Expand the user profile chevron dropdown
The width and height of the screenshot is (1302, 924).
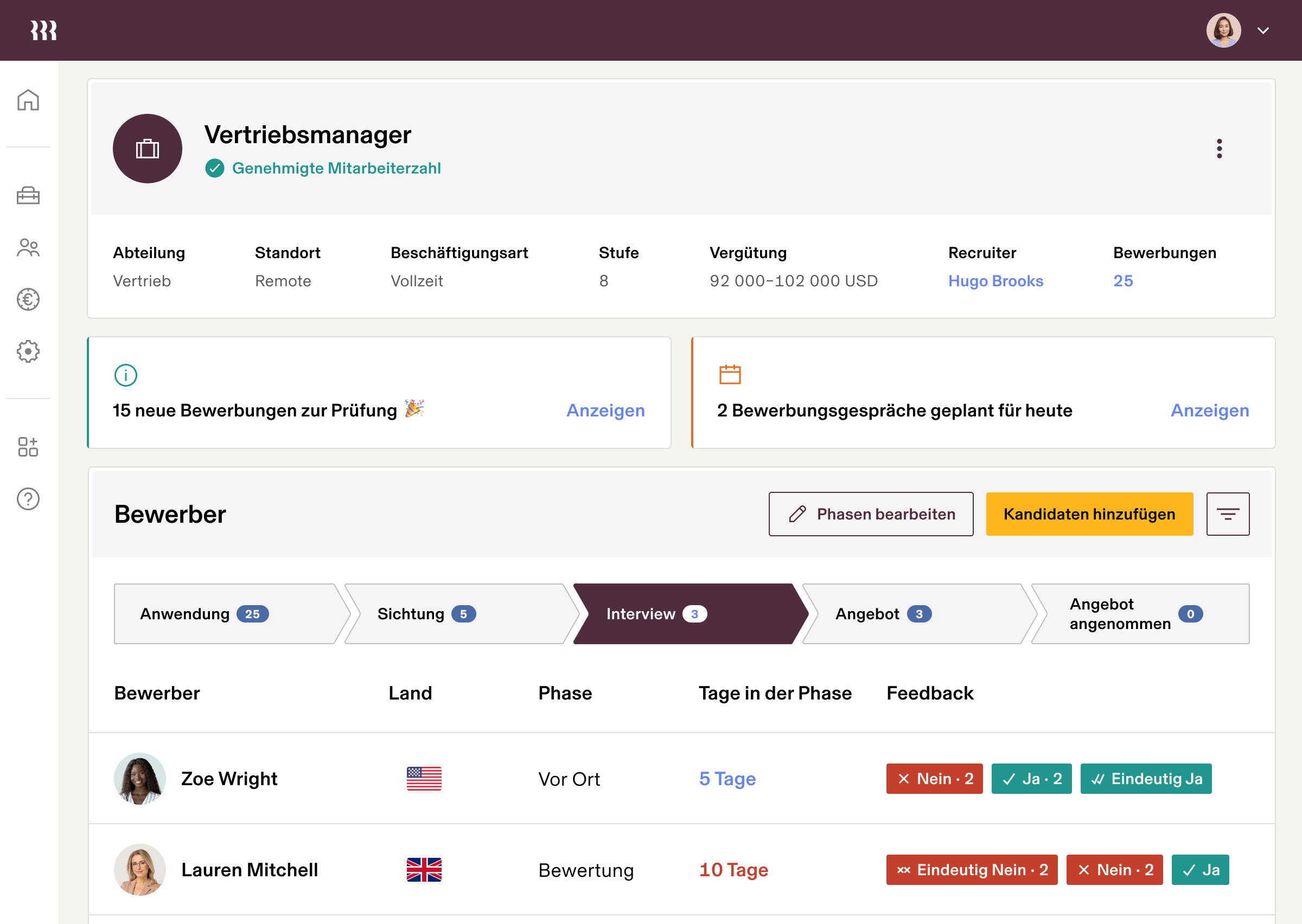pos(1263,30)
